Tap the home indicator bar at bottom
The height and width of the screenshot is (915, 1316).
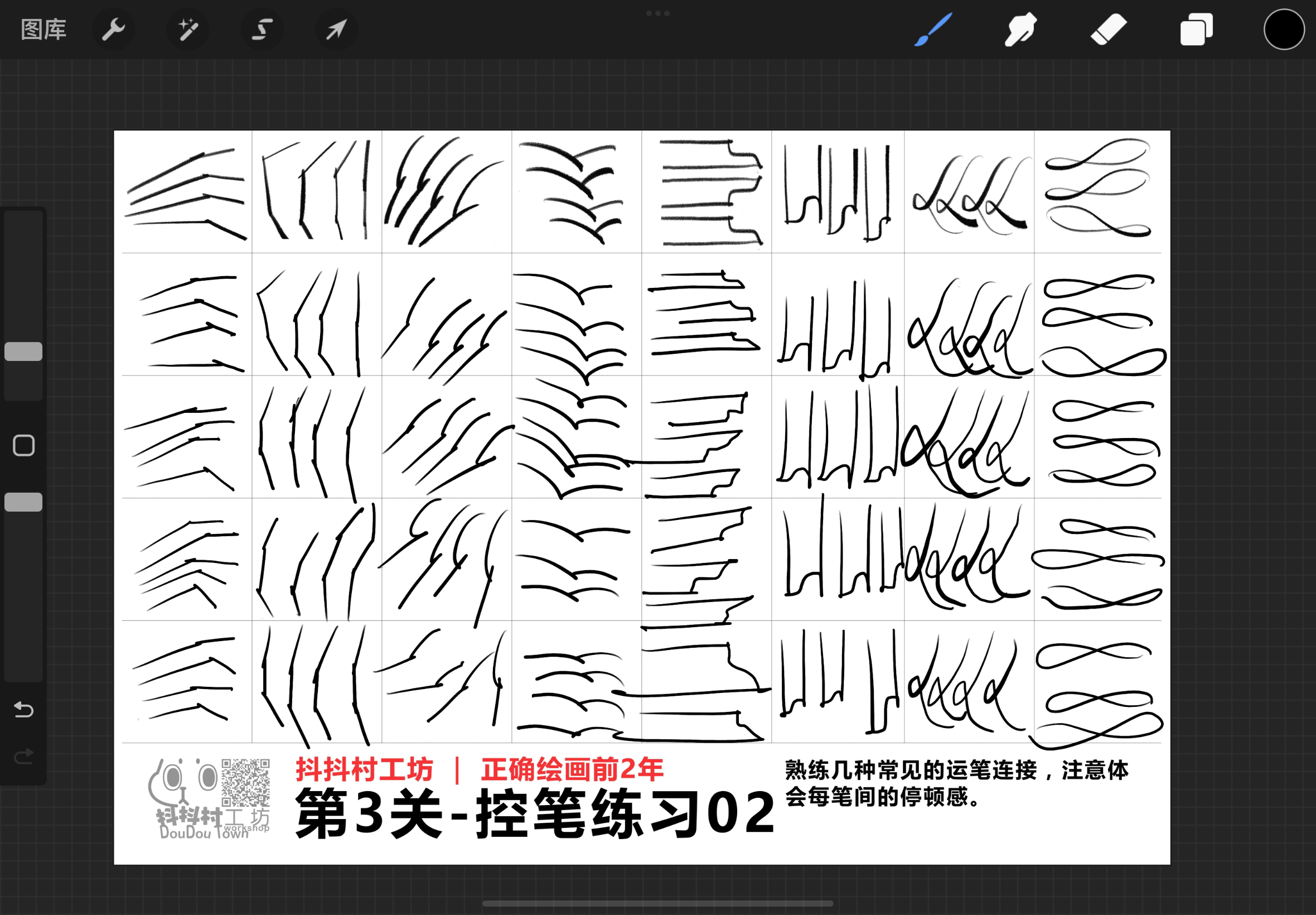click(x=657, y=903)
